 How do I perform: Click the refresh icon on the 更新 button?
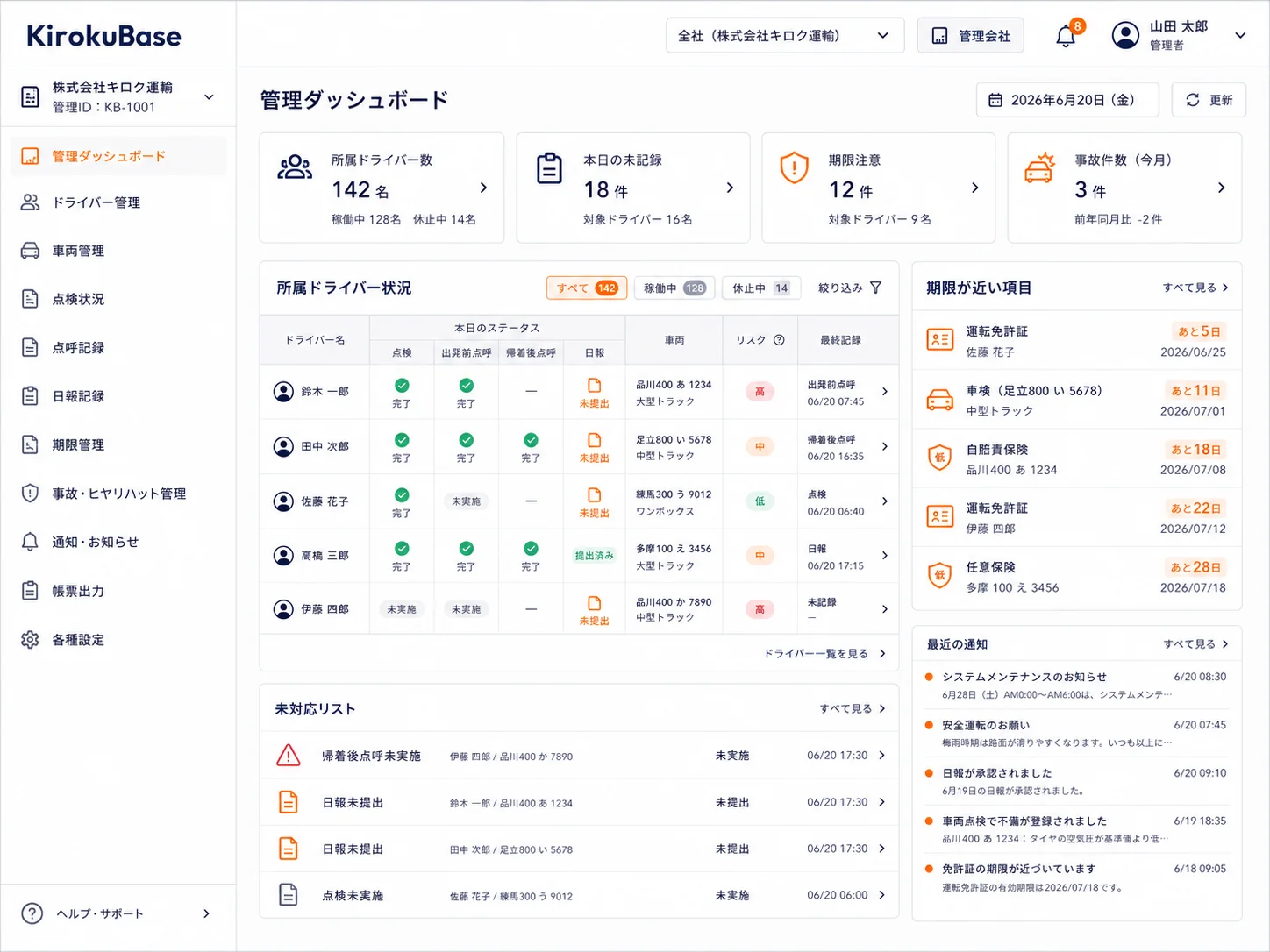[1193, 100]
